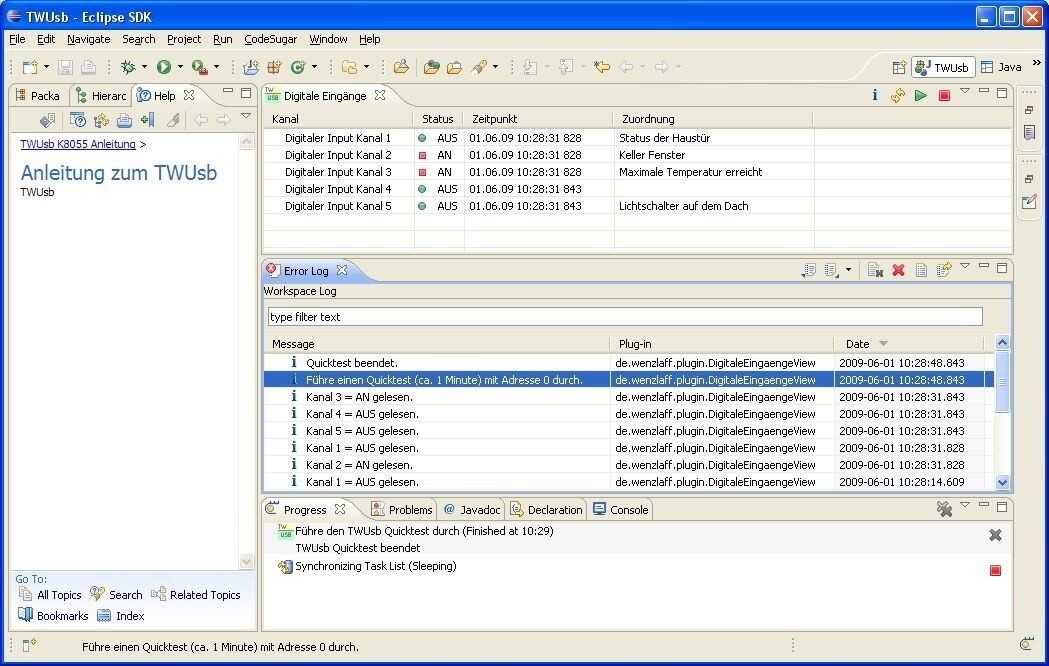Switch to the Declaration tab

coord(547,510)
